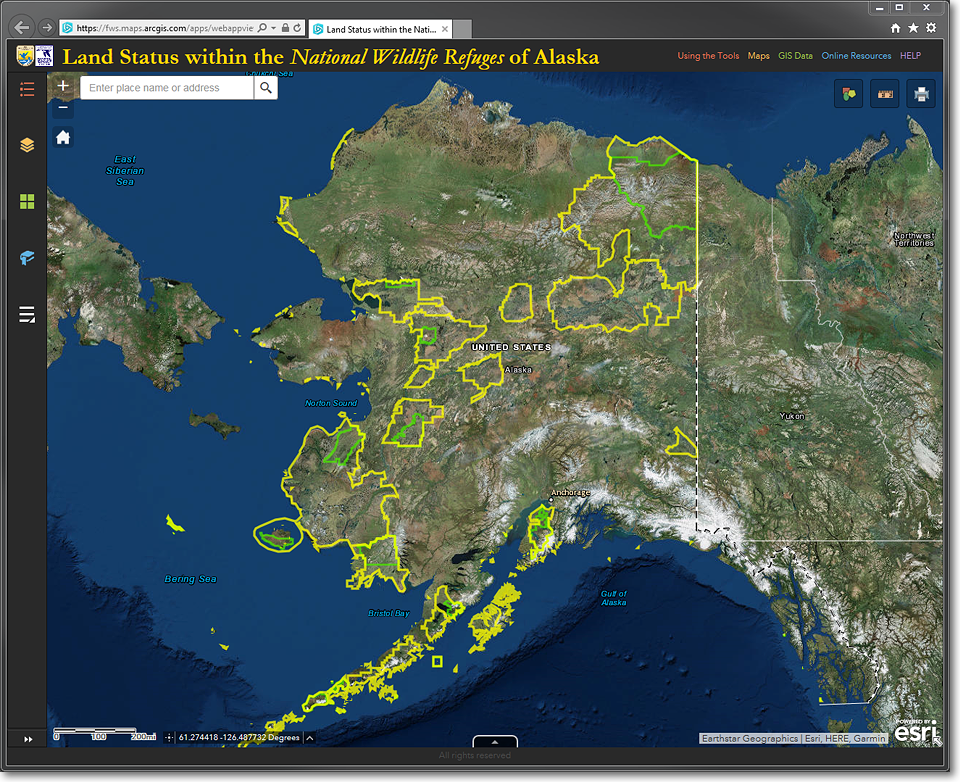Open the Basemap Gallery grid icon

[27, 202]
